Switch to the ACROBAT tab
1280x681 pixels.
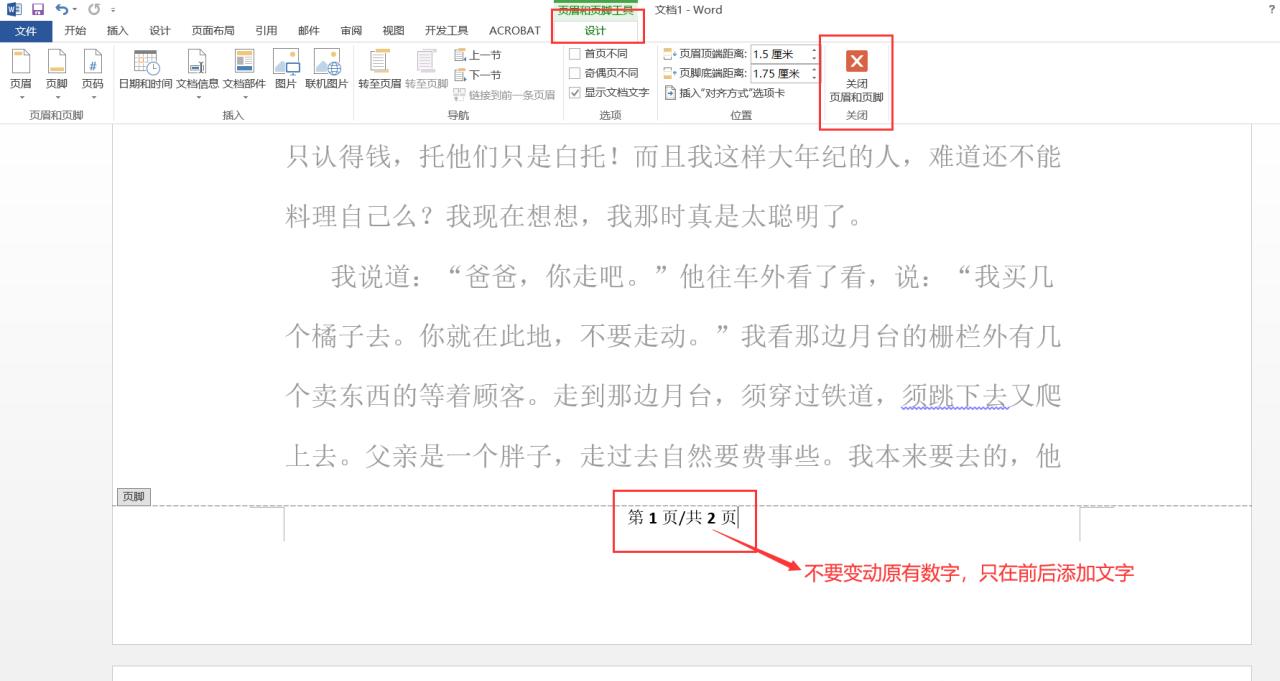[x=515, y=31]
